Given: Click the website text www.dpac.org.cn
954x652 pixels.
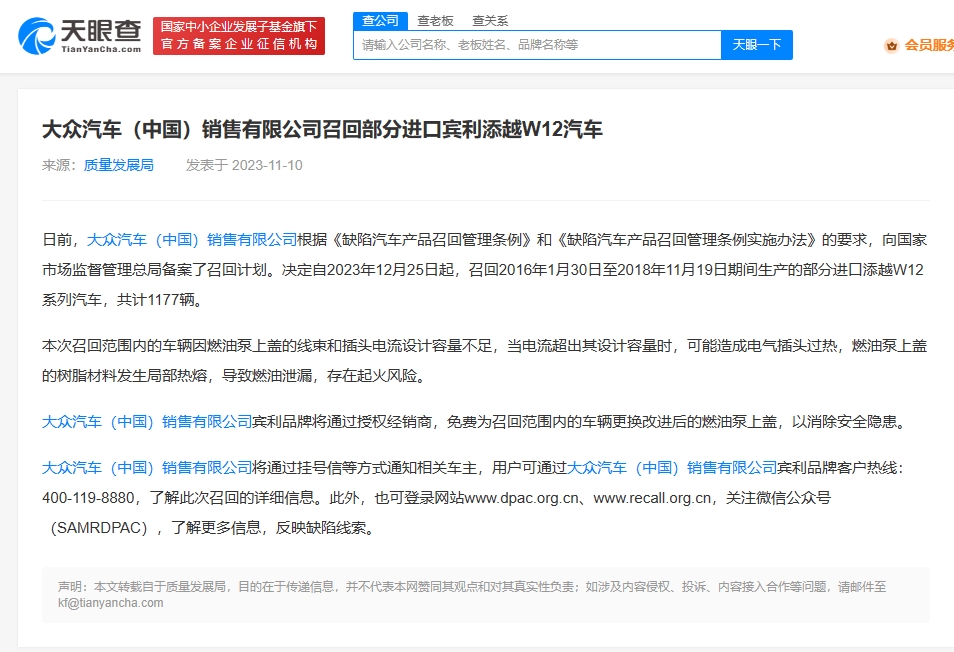Looking at the screenshot, I should pyautogui.click(x=521, y=498).
